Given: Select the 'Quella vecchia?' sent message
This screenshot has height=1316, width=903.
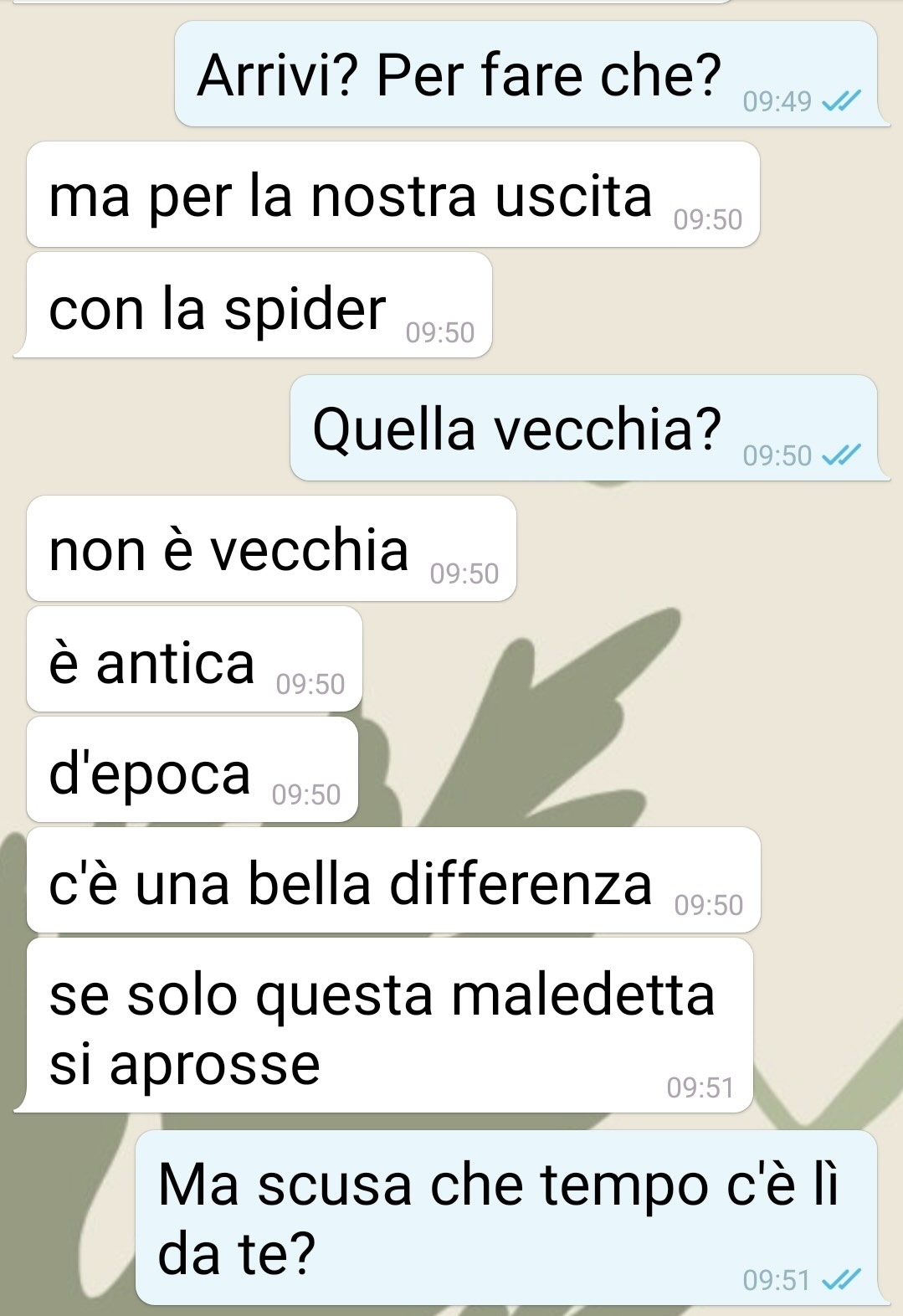Looking at the screenshot, I should pyautogui.click(x=584, y=428).
